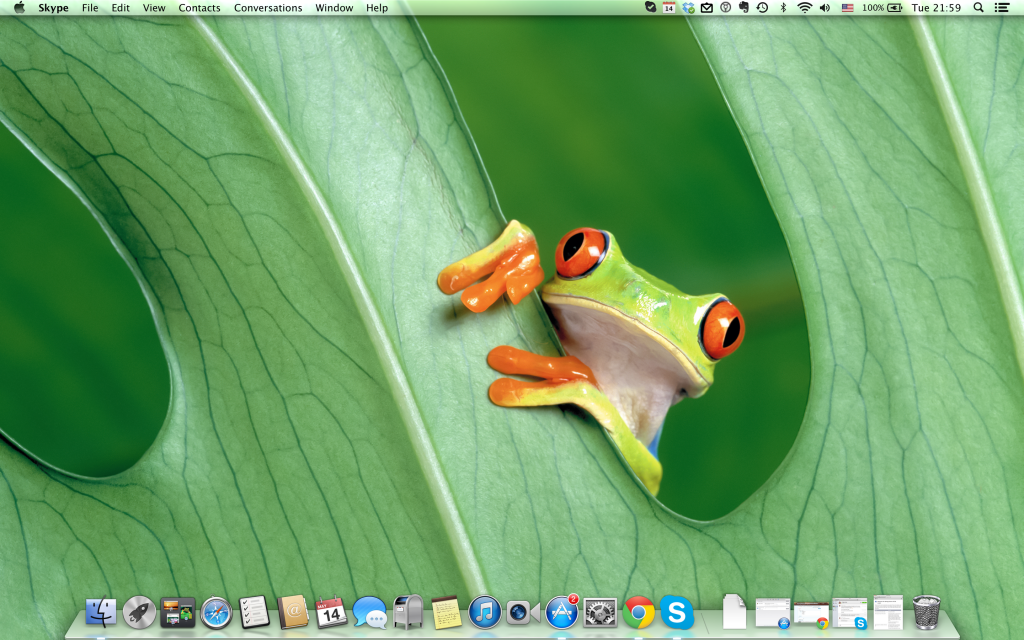Open the Wi-Fi status menu
The image size is (1024, 640).
tap(805, 8)
